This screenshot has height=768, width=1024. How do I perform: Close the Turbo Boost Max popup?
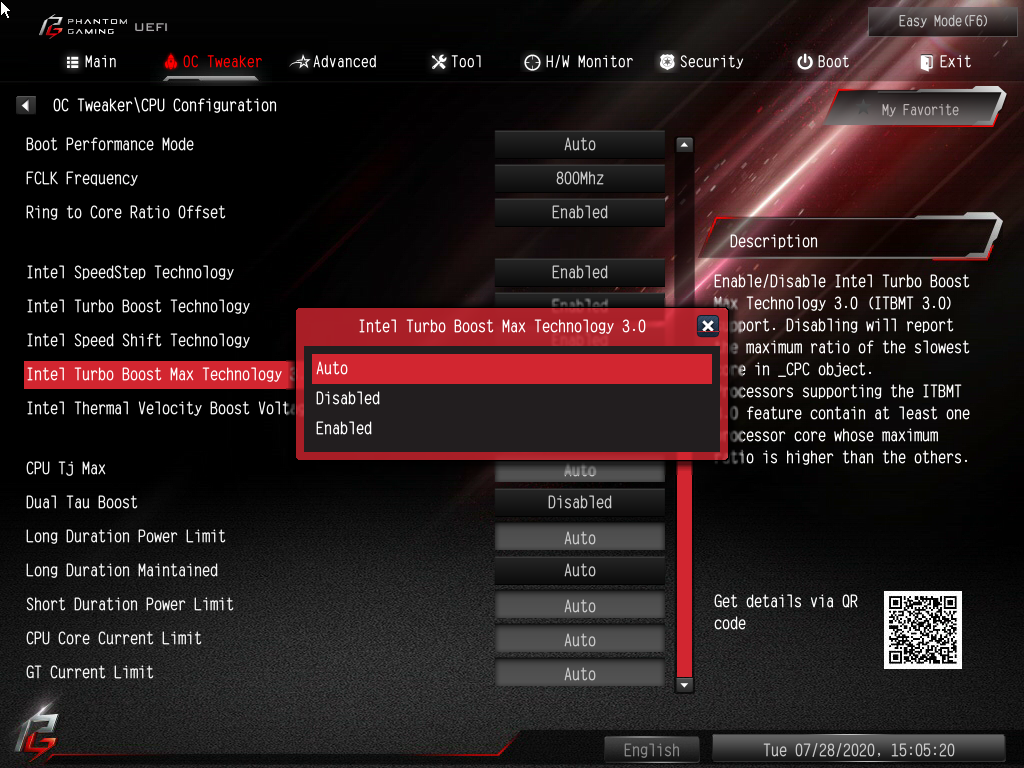[708, 326]
